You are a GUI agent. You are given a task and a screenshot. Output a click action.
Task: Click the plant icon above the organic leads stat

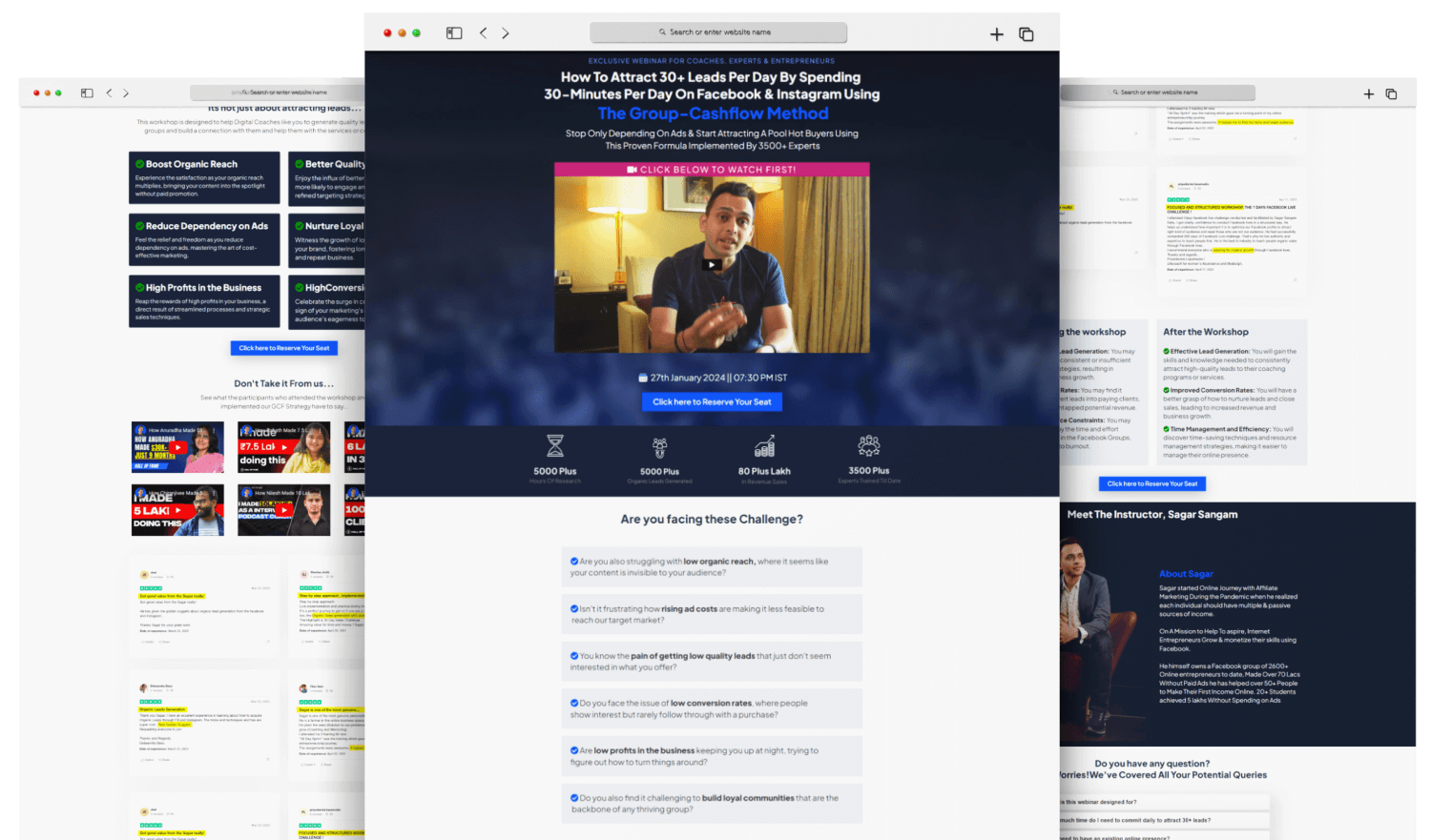pos(659,447)
